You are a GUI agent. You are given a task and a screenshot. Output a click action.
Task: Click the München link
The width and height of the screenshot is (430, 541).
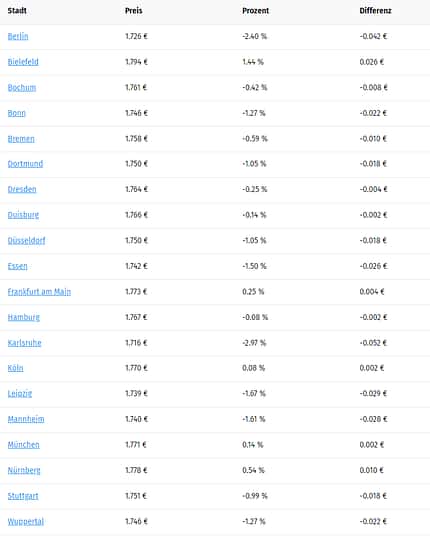click(x=23, y=444)
